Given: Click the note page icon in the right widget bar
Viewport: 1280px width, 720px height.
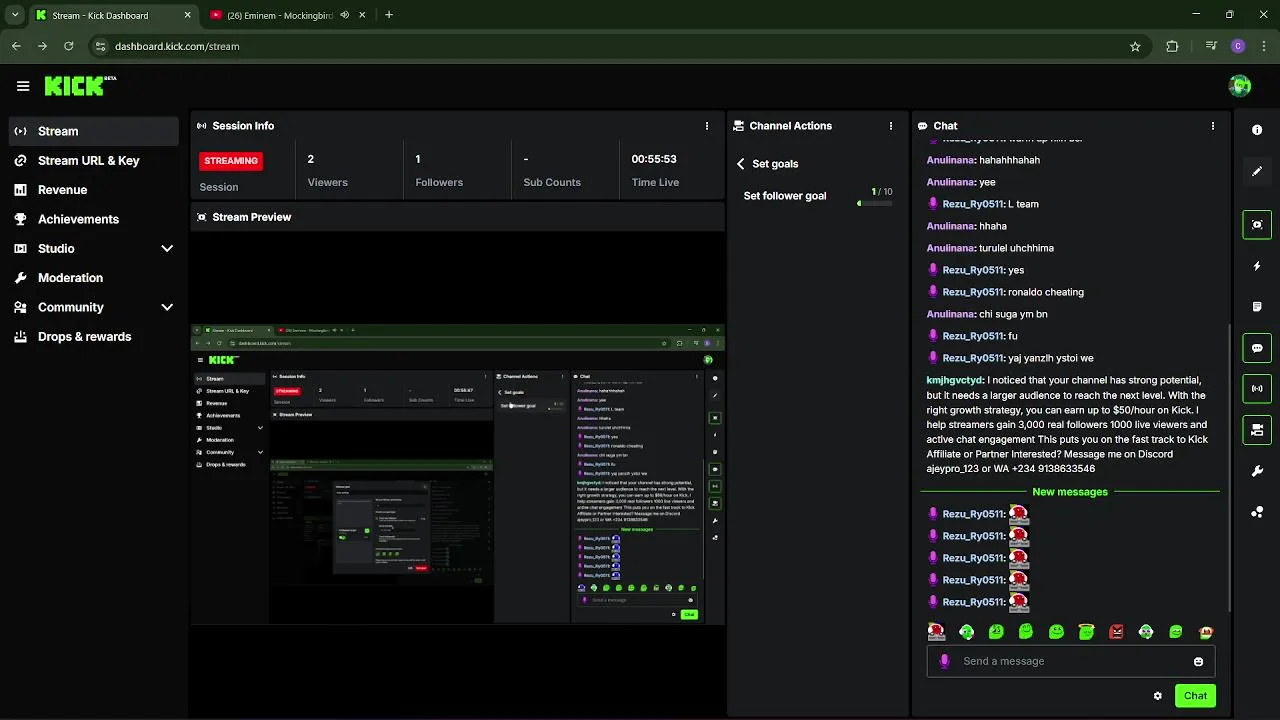Looking at the screenshot, I should tap(1257, 306).
